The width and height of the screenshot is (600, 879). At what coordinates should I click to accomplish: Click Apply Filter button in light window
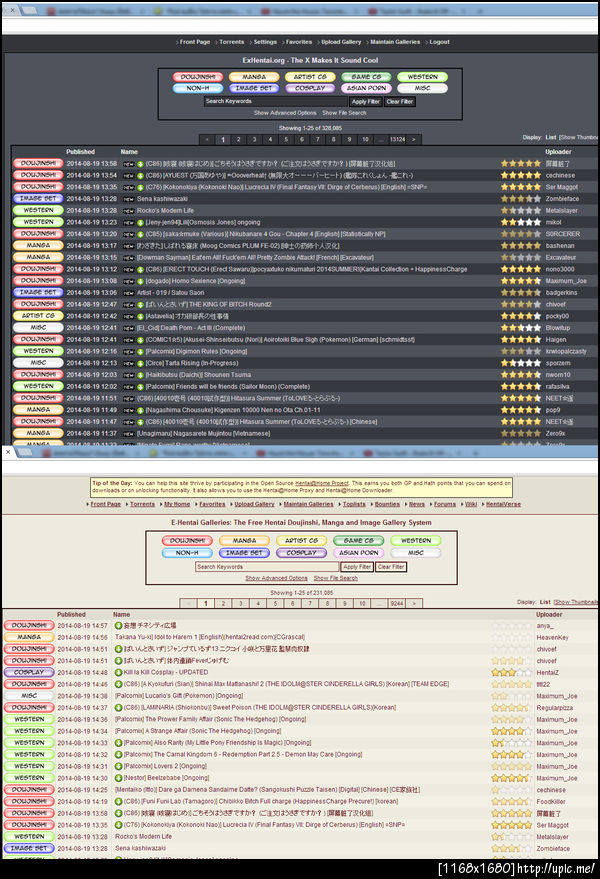tap(357, 567)
